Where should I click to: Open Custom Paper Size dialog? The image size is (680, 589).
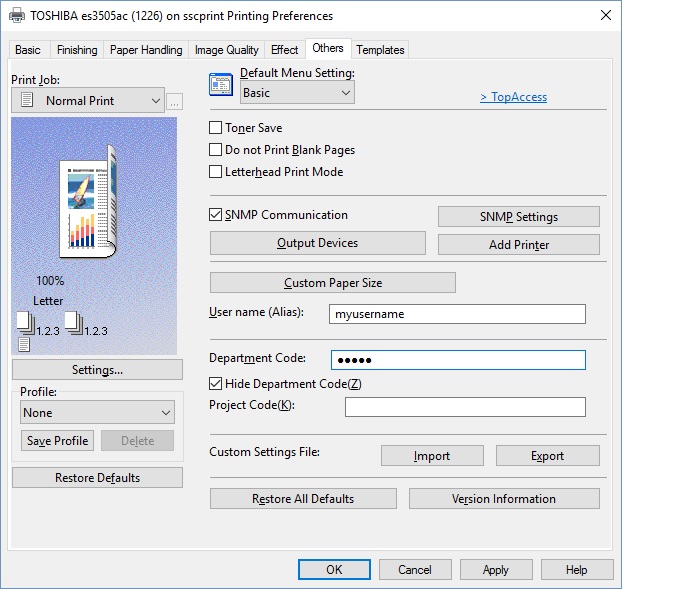click(x=333, y=283)
